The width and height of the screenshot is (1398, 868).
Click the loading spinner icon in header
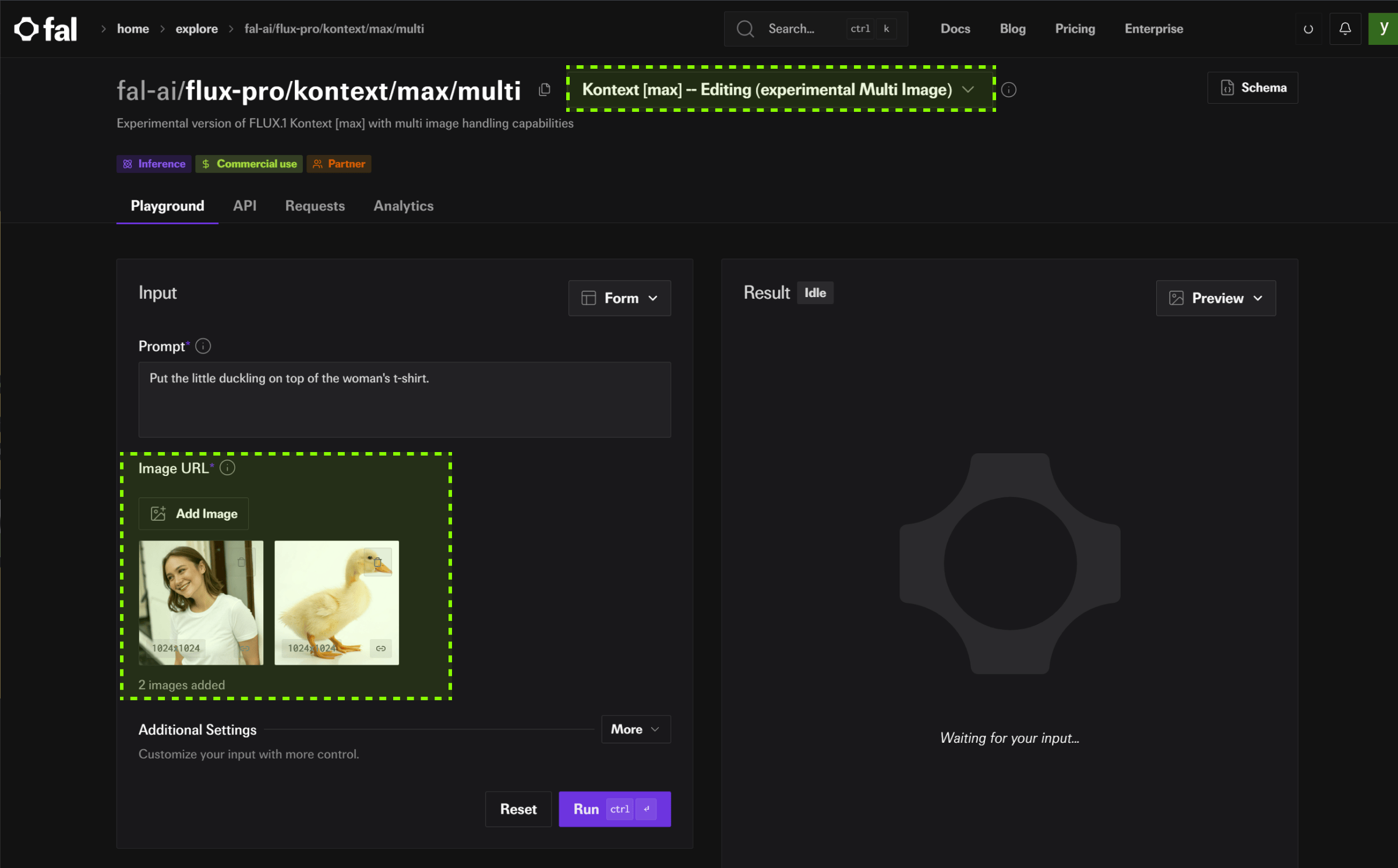[x=1308, y=29]
